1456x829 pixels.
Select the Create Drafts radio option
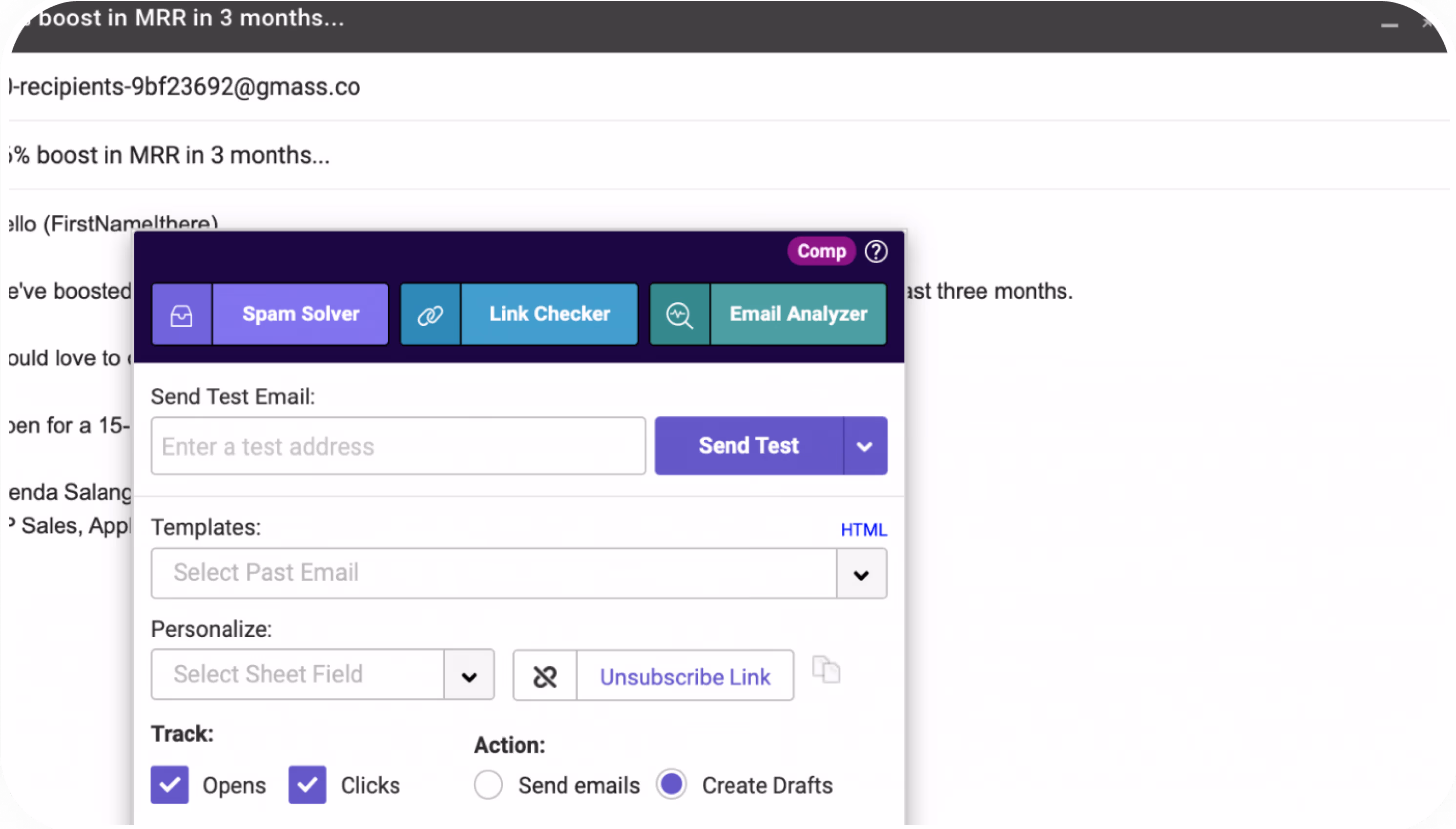[x=671, y=785]
